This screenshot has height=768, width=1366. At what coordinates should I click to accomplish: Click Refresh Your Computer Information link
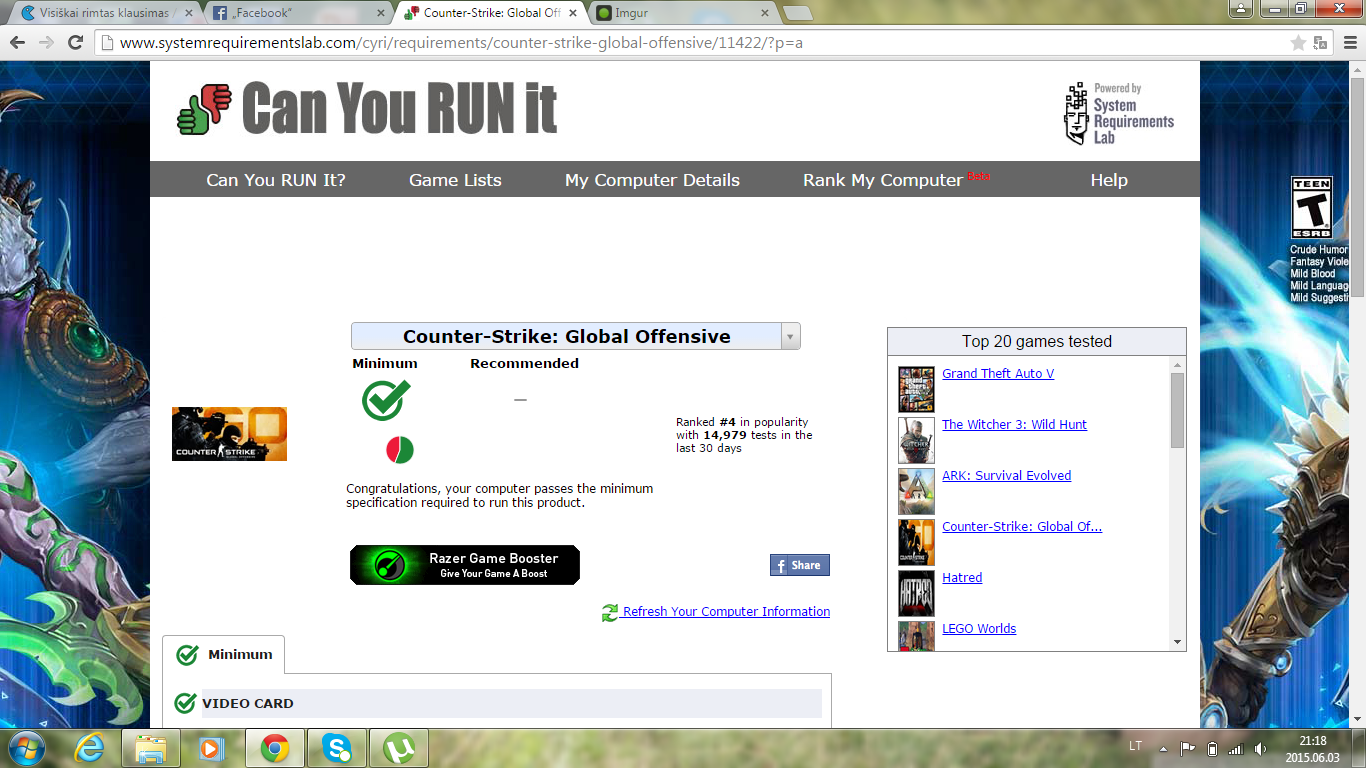726,612
